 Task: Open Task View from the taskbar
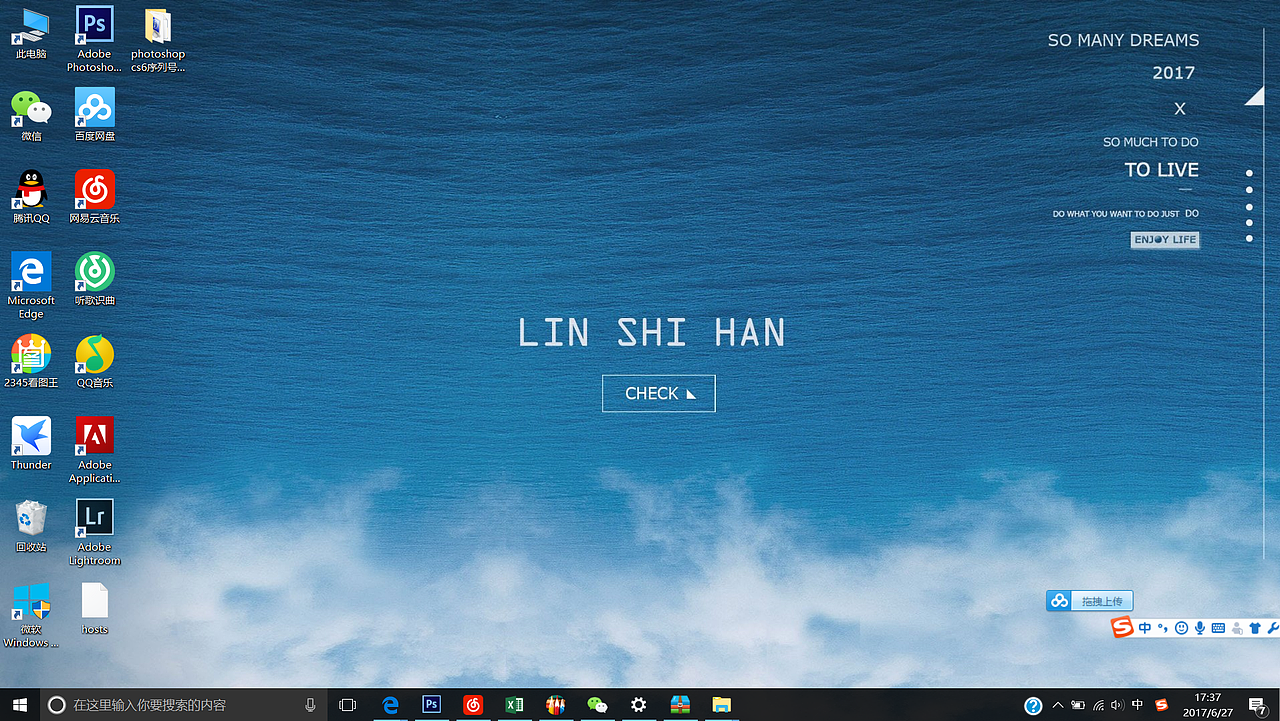coord(347,705)
